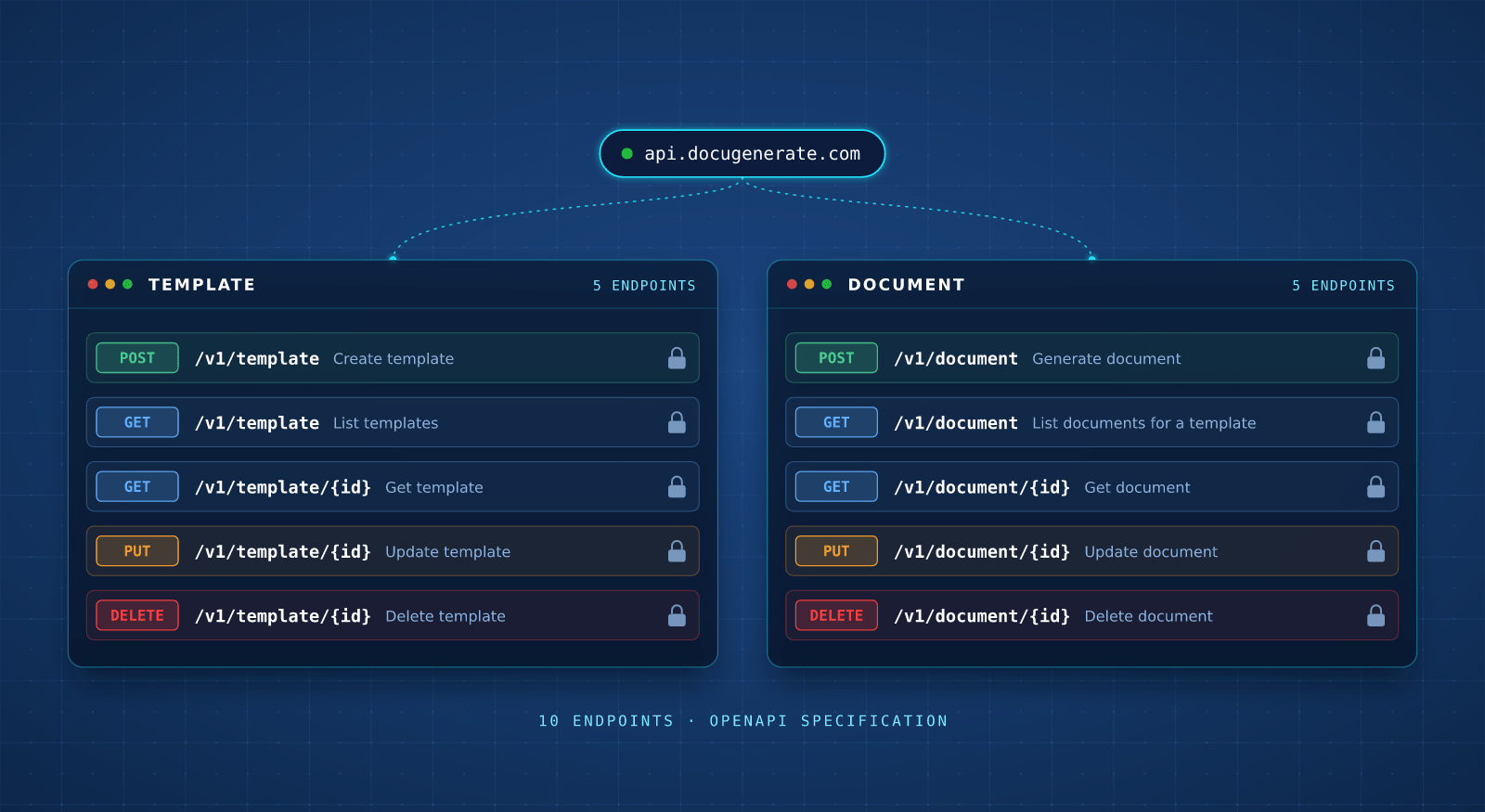Click the '10 ENDPOINTS · OPENAPI SPECIFICATION' footer text
1485x812 pixels.
click(x=743, y=721)
